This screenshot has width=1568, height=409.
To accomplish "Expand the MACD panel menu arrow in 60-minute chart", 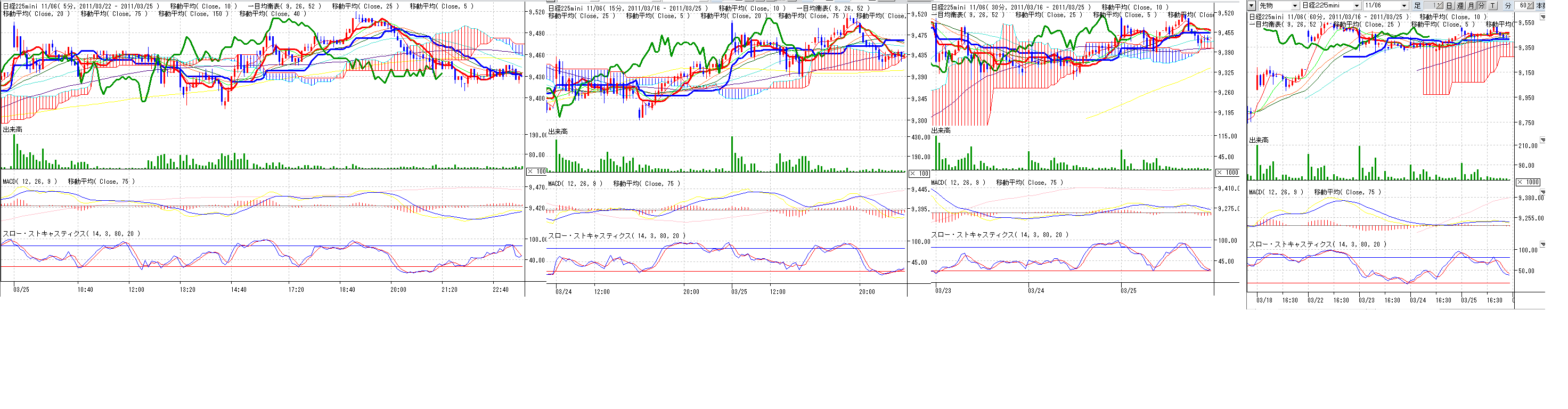I will pyautogui.click(x=1542, y=192).
